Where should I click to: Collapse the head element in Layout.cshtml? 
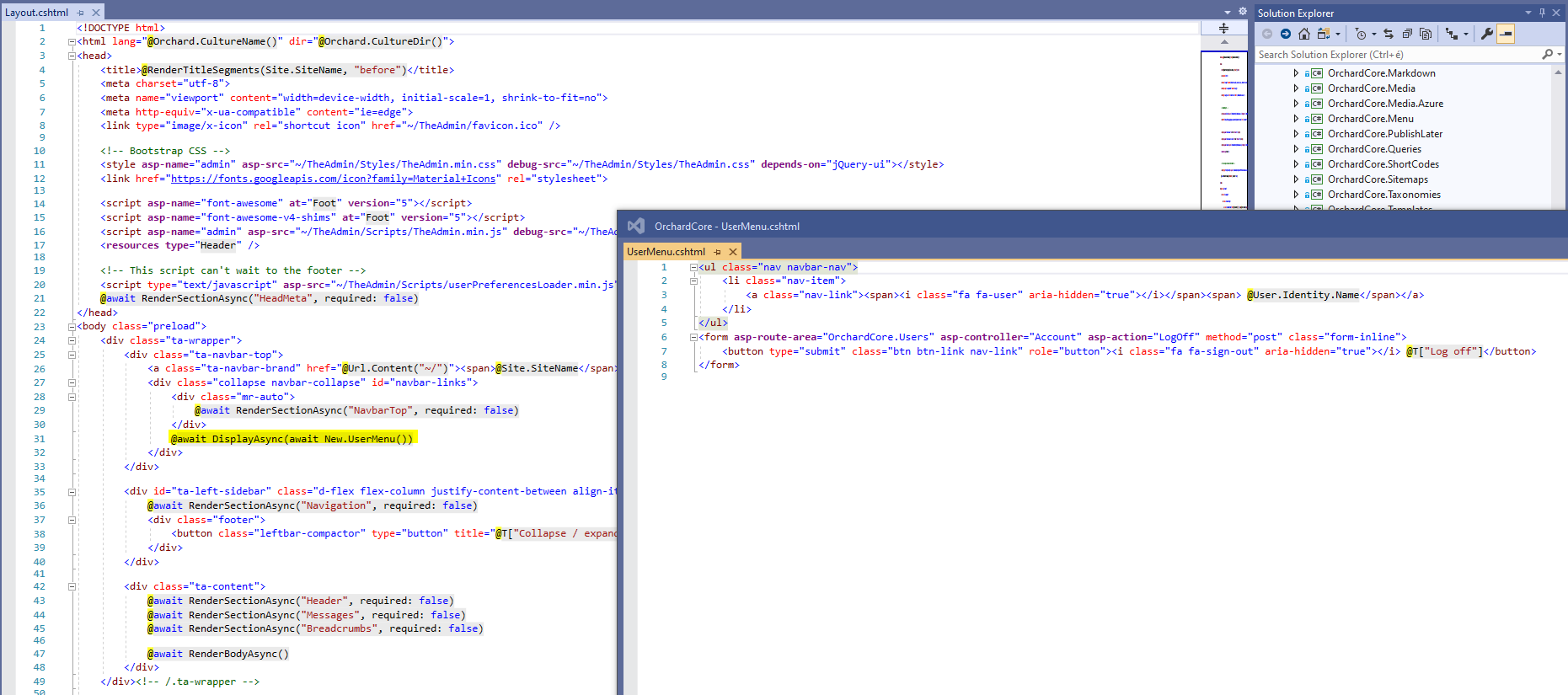(x=72, y=56)
